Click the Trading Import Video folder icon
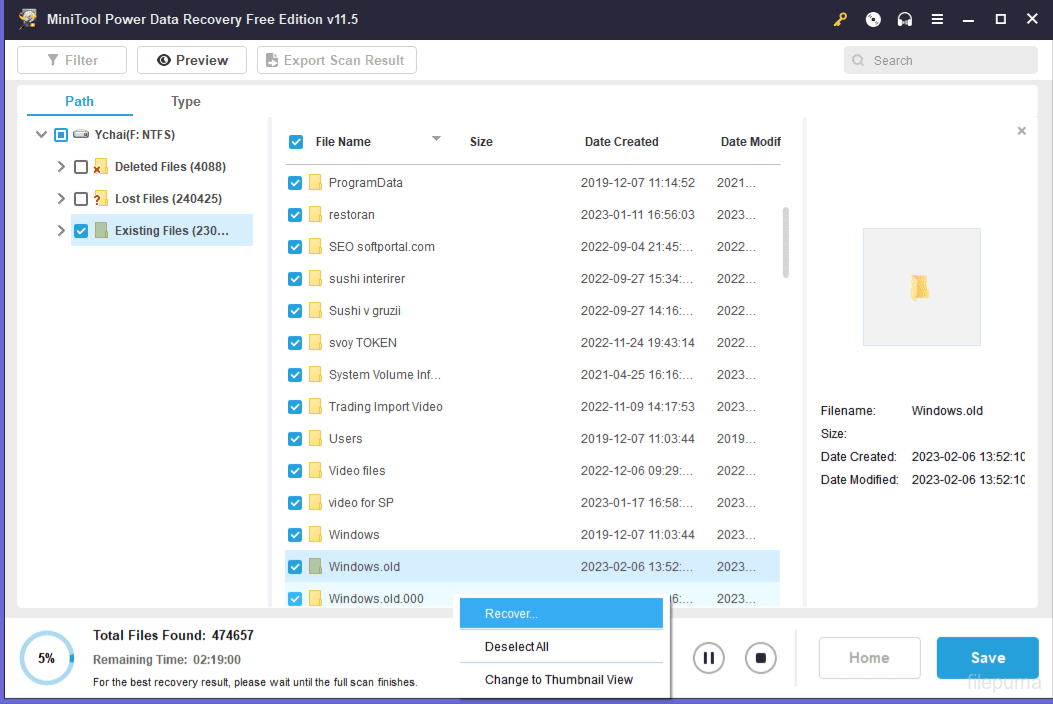 315,406
